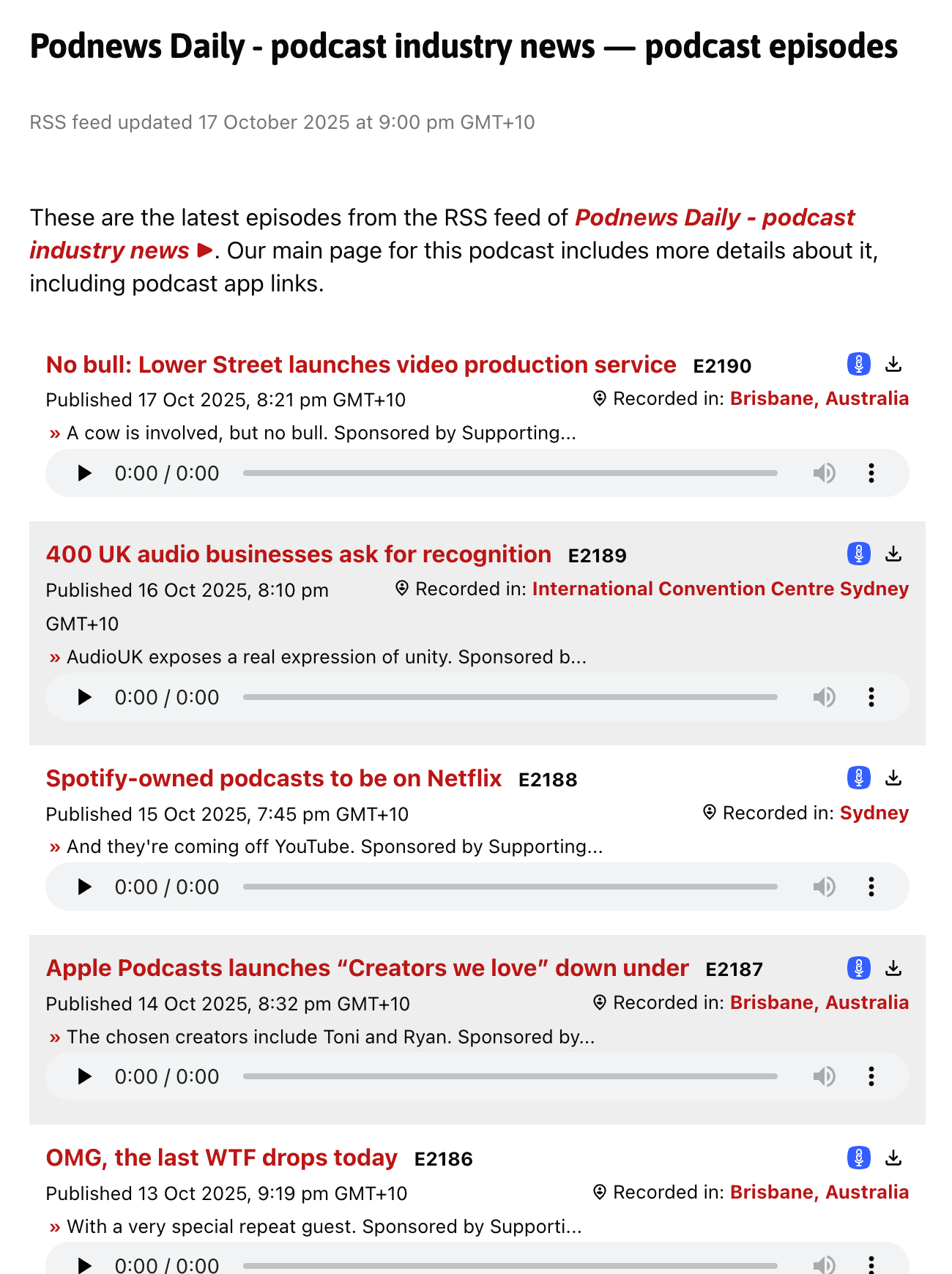Viewport: 952px width, 1274px height.
Task: Mute the Spotify Netflix episode player
Action: pyautogui.click(x=824, y=887)
